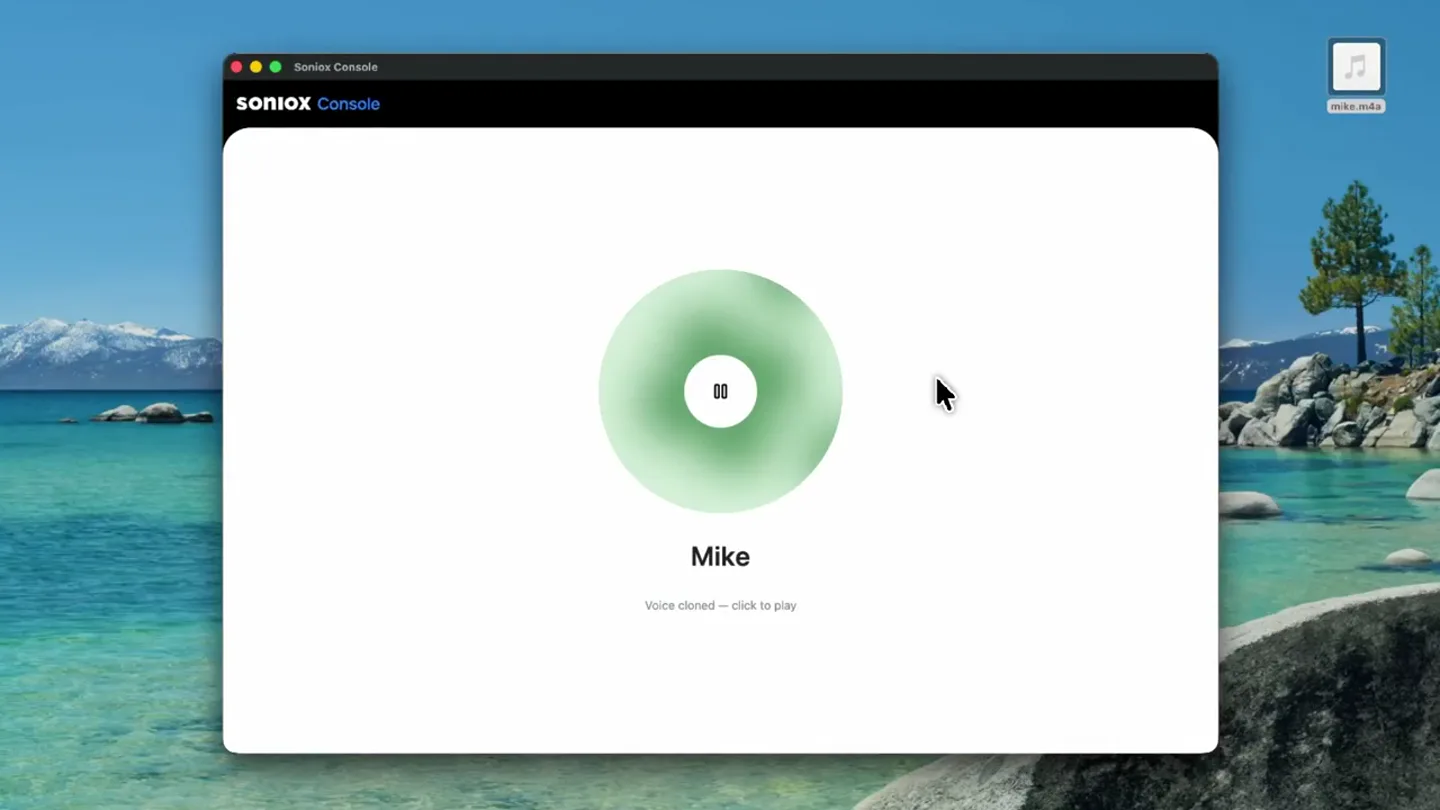This screenshot has height=810, width=1440.
Task: Click empty space in black header bar
Action: tap(800, 103)
